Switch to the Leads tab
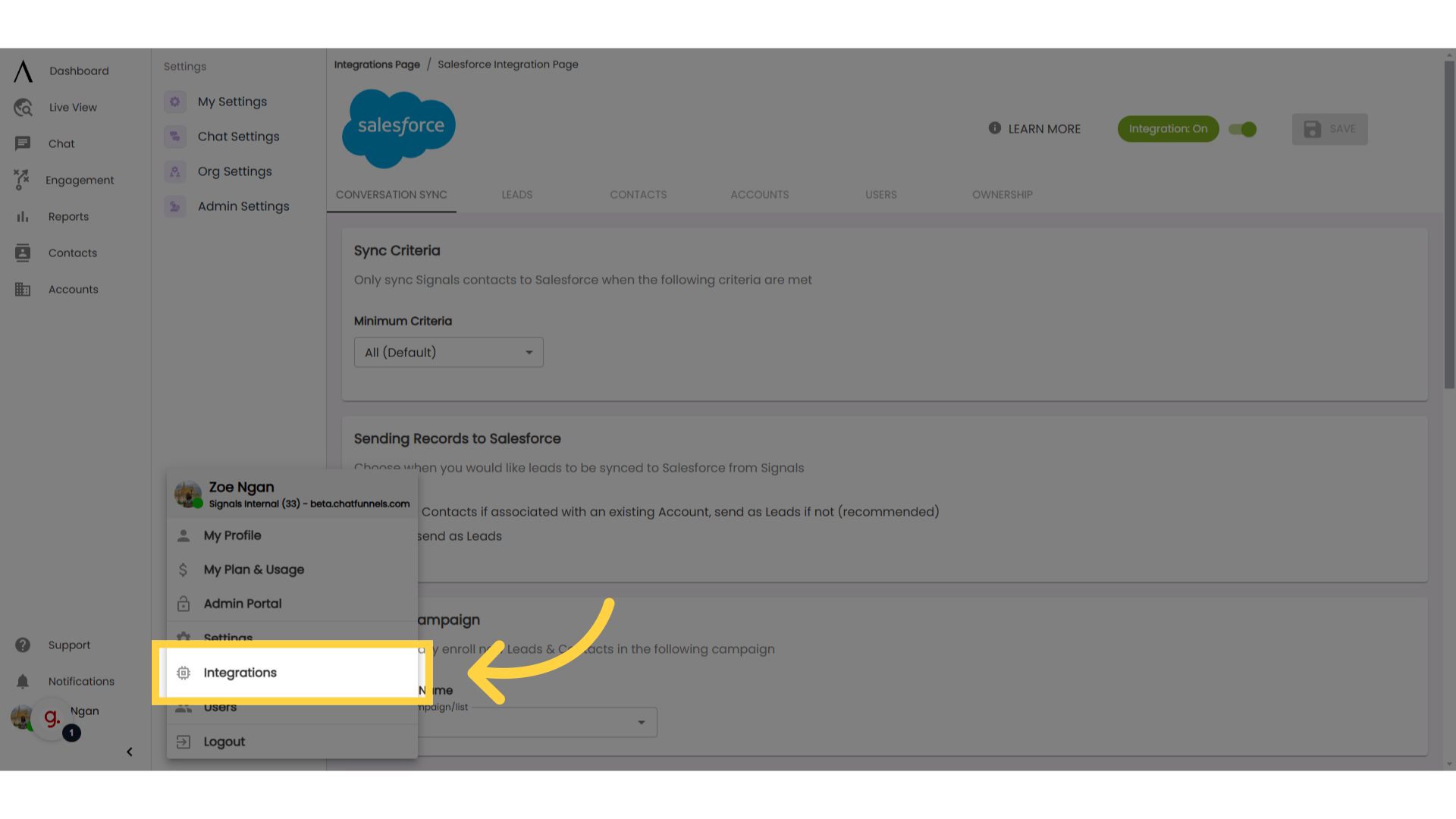Viewport: 1456px width, 819px height. tap(517, 195)
